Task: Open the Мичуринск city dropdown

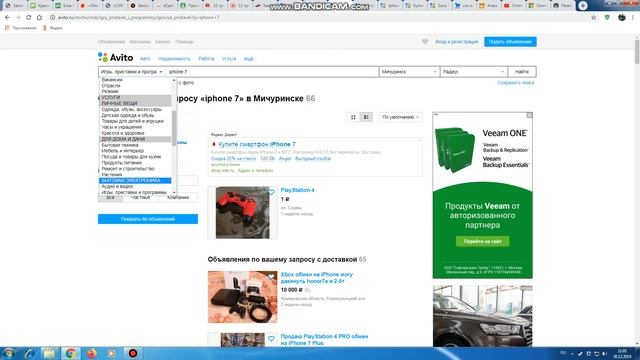Action: click(409, 72)
